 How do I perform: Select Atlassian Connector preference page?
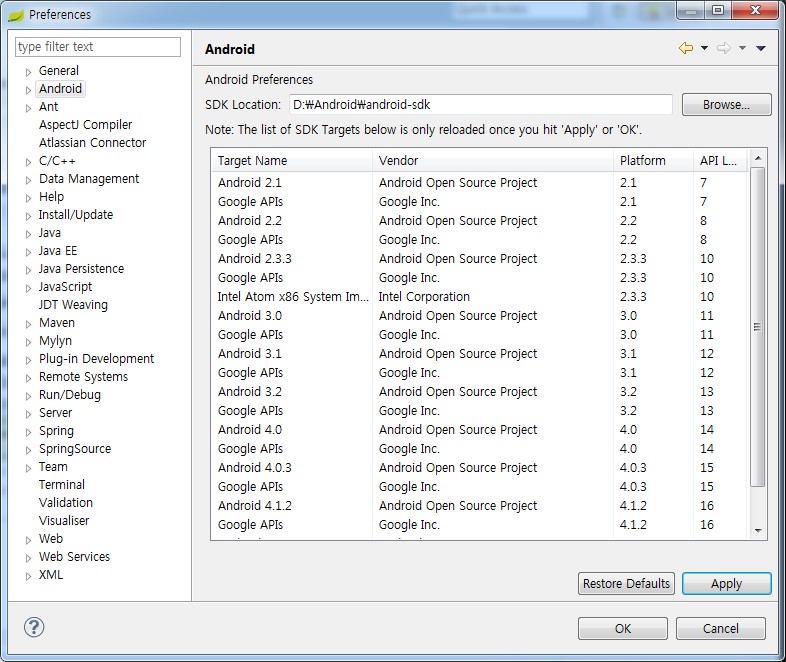point(92,143)
